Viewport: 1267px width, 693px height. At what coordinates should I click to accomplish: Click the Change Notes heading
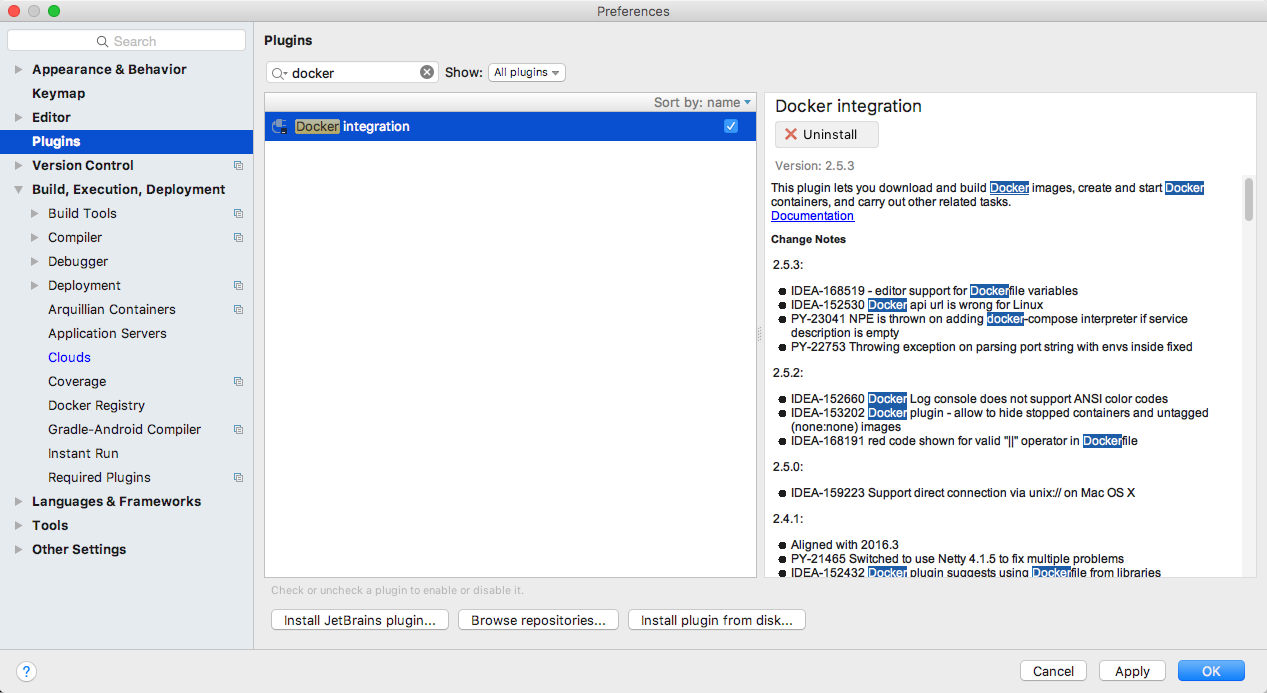[x=808, y=240]
